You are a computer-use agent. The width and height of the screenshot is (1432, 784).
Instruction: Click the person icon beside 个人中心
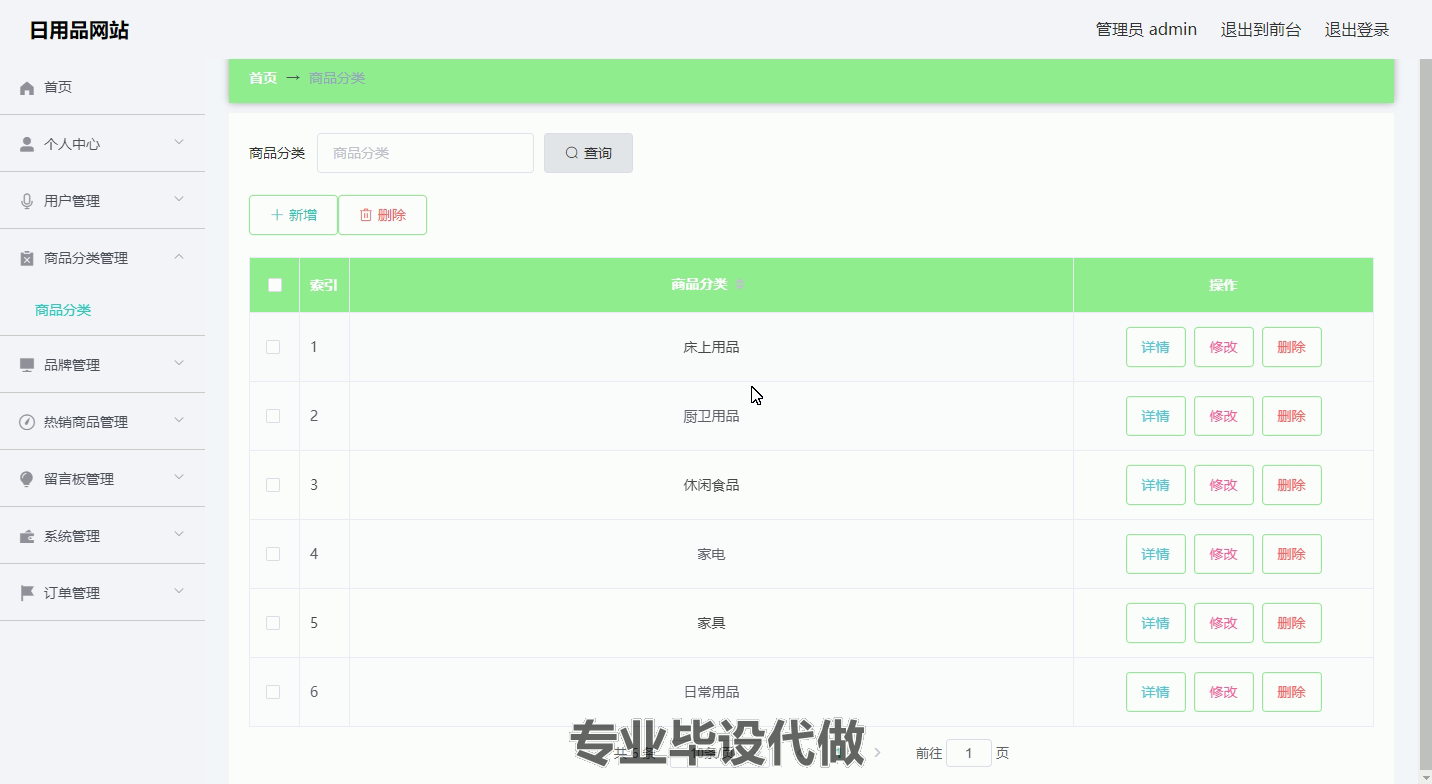point(27,144)
